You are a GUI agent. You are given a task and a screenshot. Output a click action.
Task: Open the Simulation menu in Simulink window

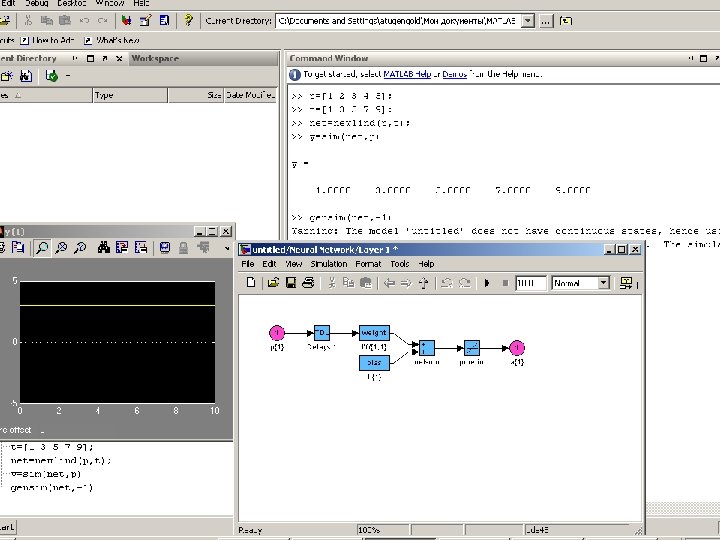click(x=328, y=264)
